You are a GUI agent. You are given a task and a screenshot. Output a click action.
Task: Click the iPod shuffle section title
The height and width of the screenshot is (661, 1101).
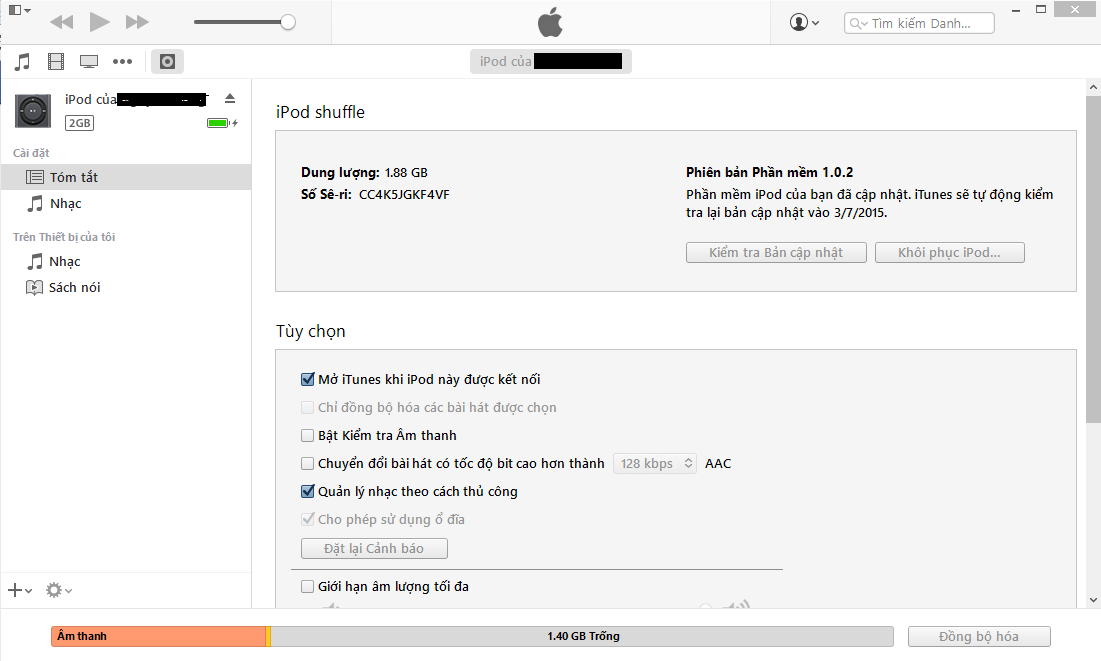tap(320, 112)
